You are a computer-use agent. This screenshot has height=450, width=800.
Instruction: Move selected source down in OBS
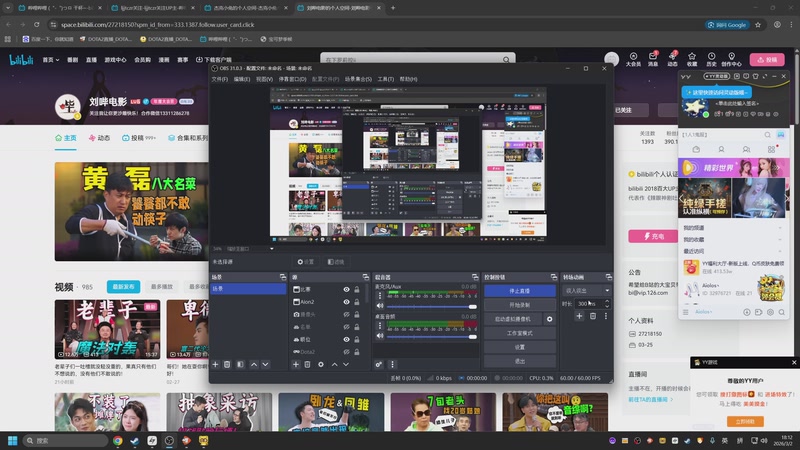point(346,364)
